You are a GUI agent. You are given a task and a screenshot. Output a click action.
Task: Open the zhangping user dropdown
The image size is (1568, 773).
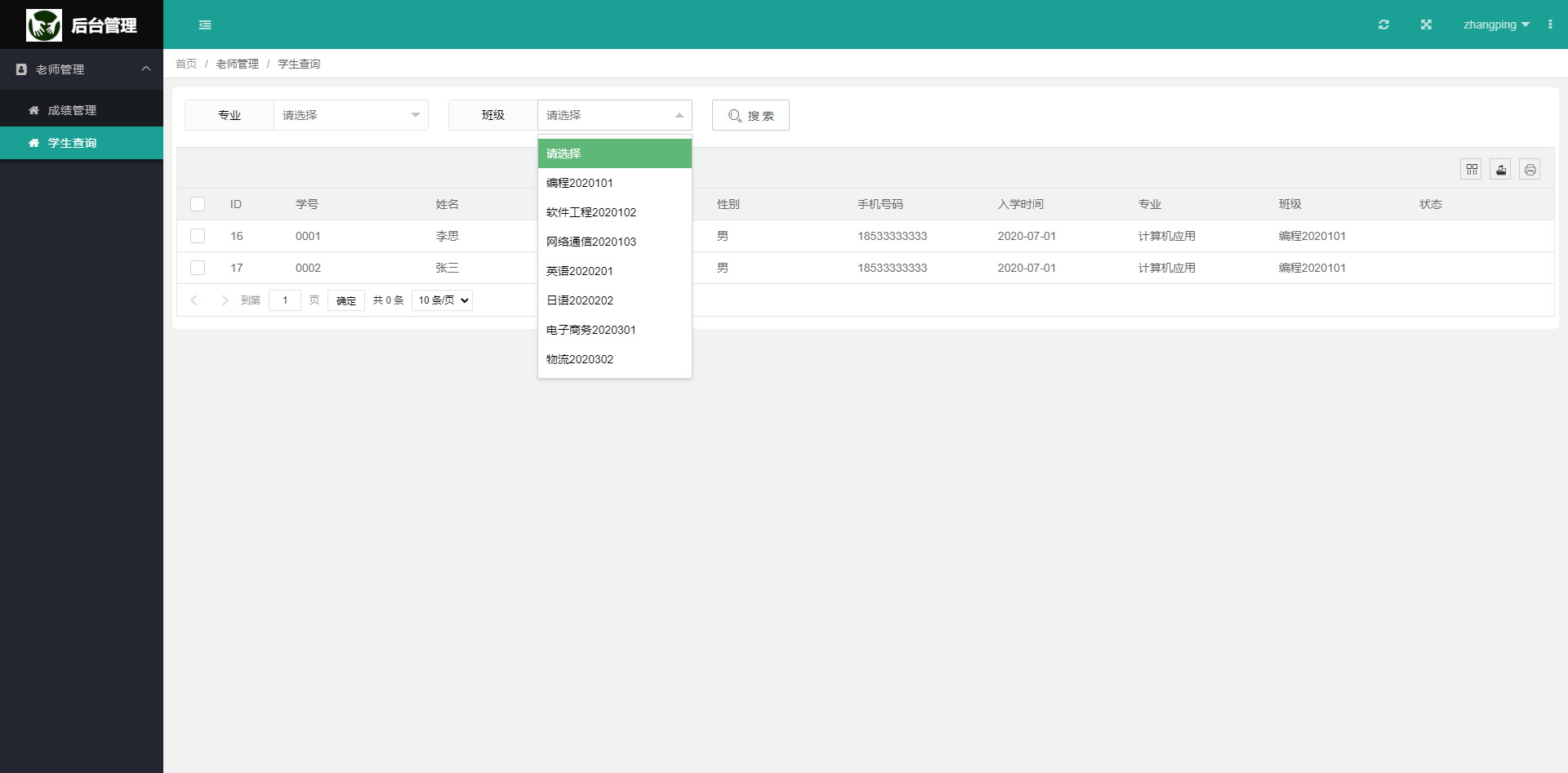[x=1496, y=24]
